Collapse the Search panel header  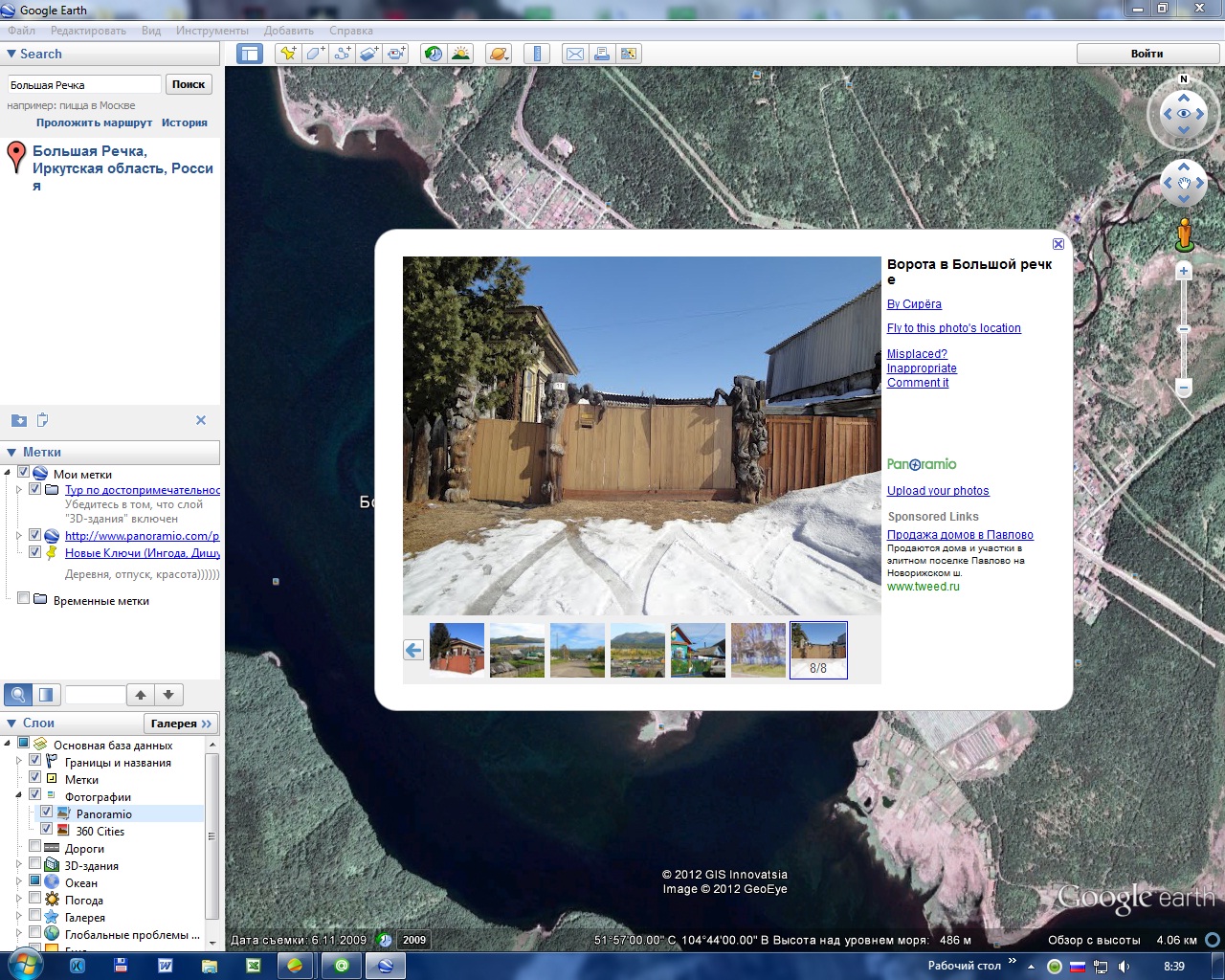(x=11, y=55)
